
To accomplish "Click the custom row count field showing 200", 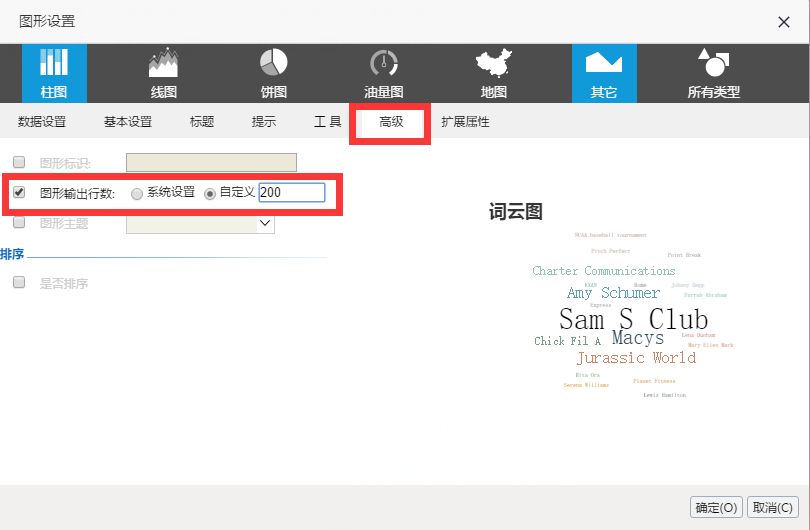I will pos(292,192).
